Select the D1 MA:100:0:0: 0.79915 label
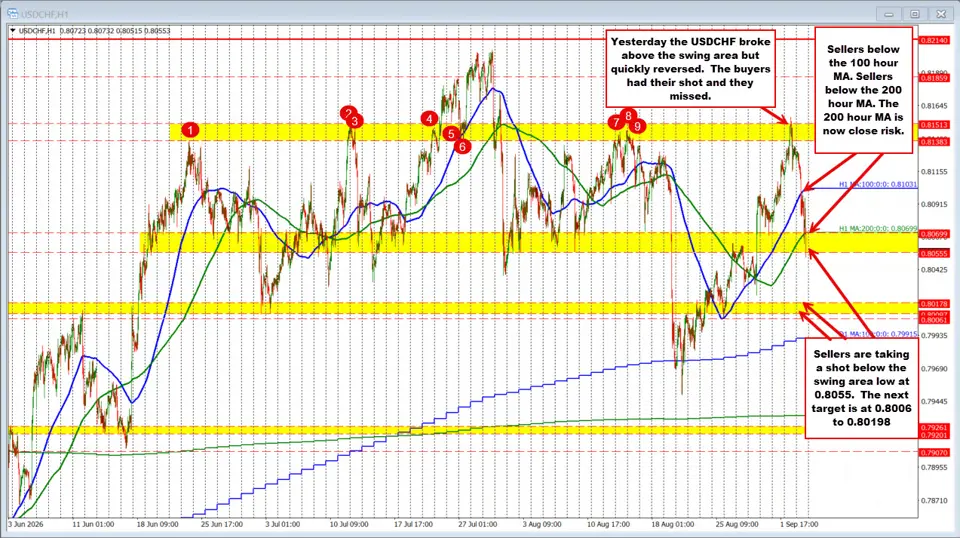Screen dimensions: 960x538 click(878, 334)
